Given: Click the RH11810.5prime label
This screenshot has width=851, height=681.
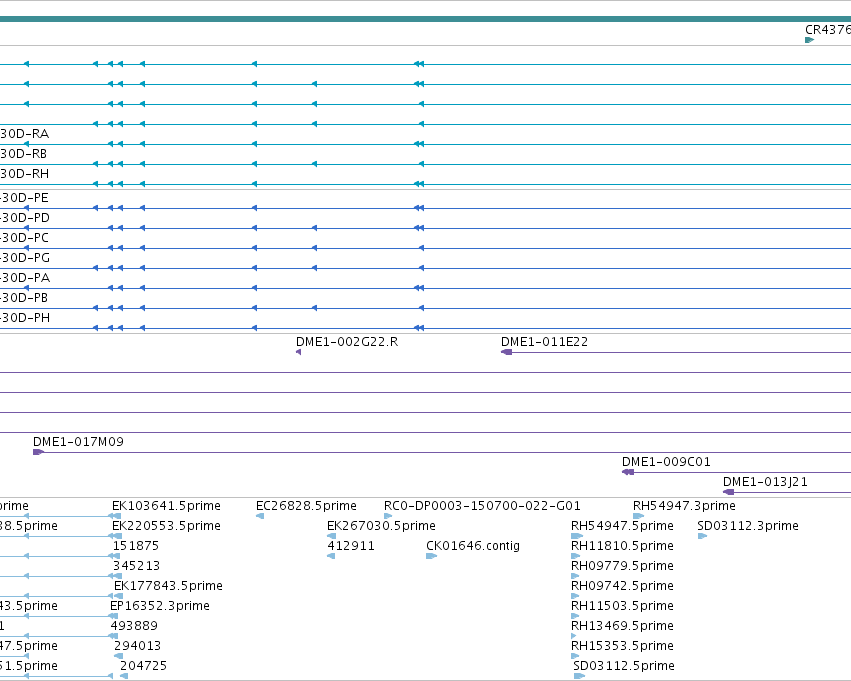Looking at the screenshot, I should [x=623, y=546].
